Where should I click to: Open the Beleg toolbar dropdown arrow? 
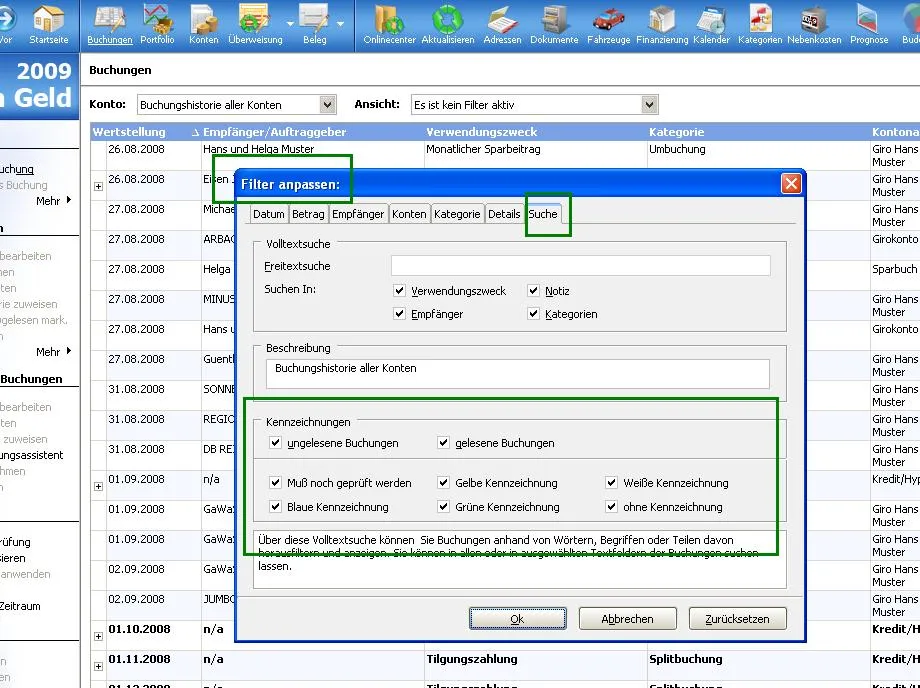tap(341, 23)
